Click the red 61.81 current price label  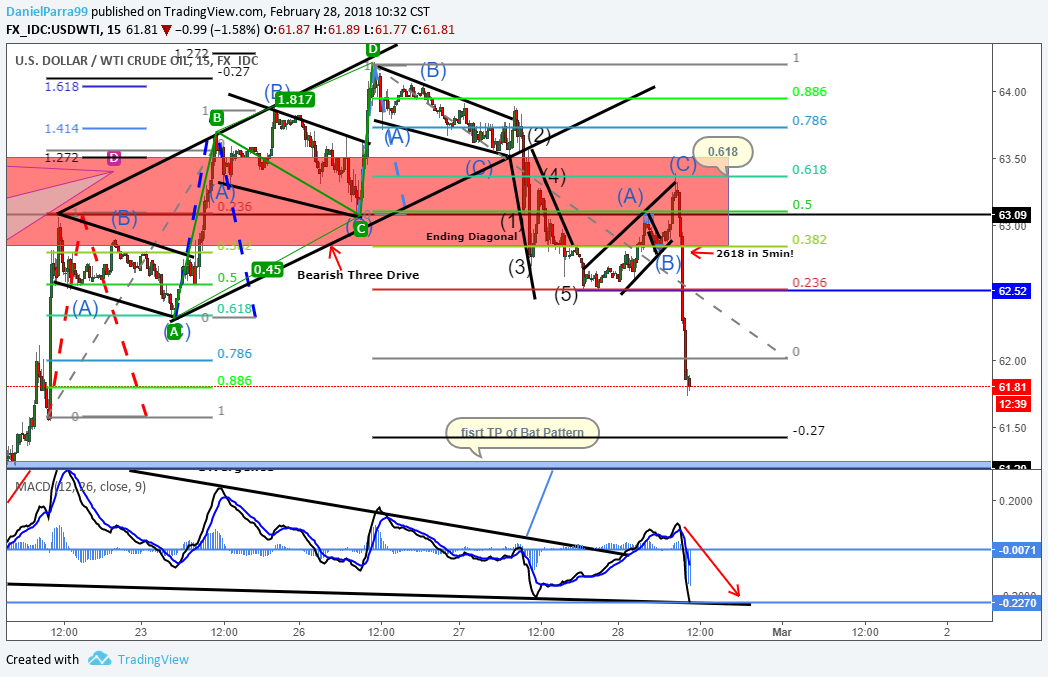pyautogui.click(x=1012, y=387)
